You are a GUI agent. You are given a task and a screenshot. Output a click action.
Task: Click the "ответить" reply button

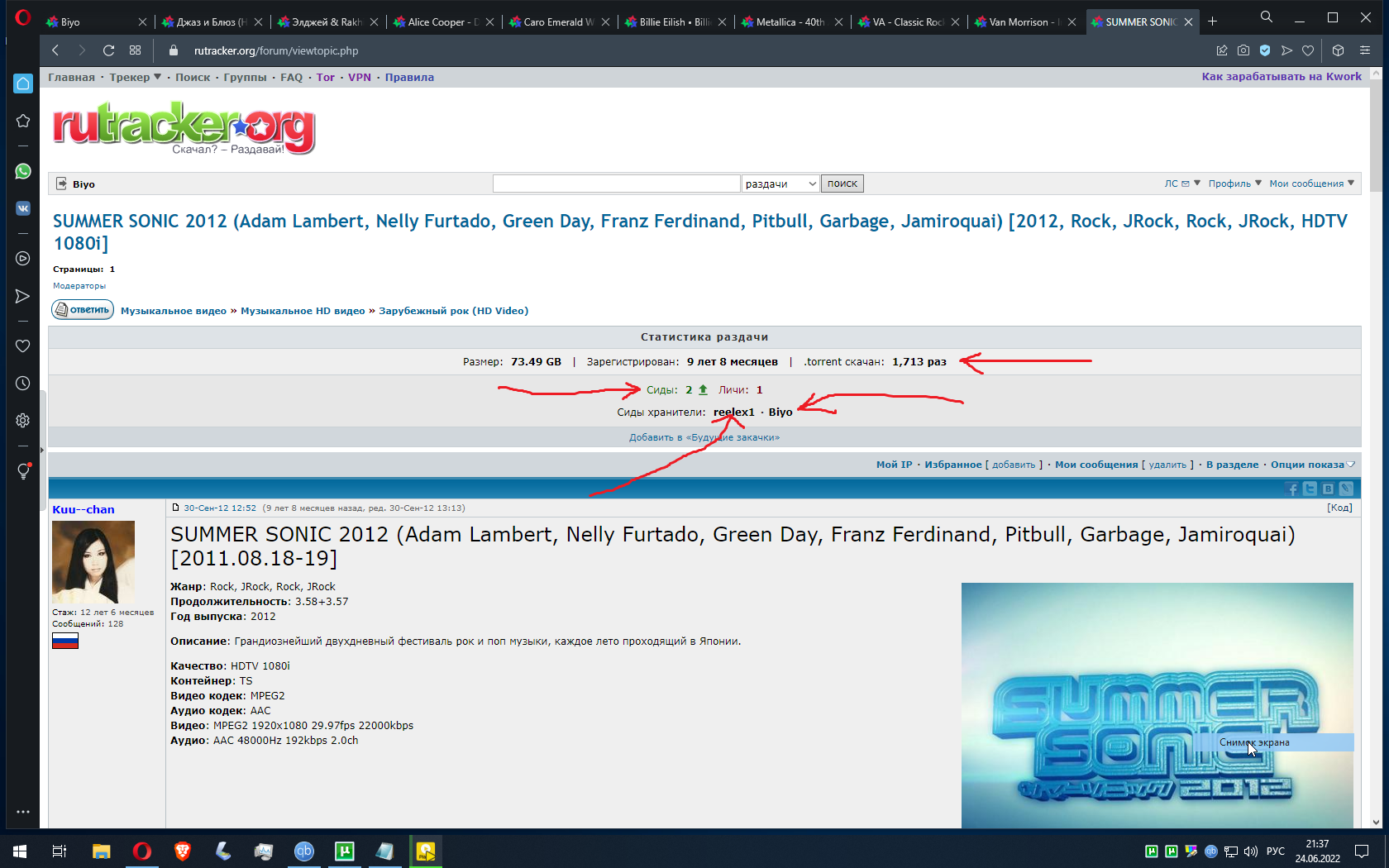coord(82,309)
